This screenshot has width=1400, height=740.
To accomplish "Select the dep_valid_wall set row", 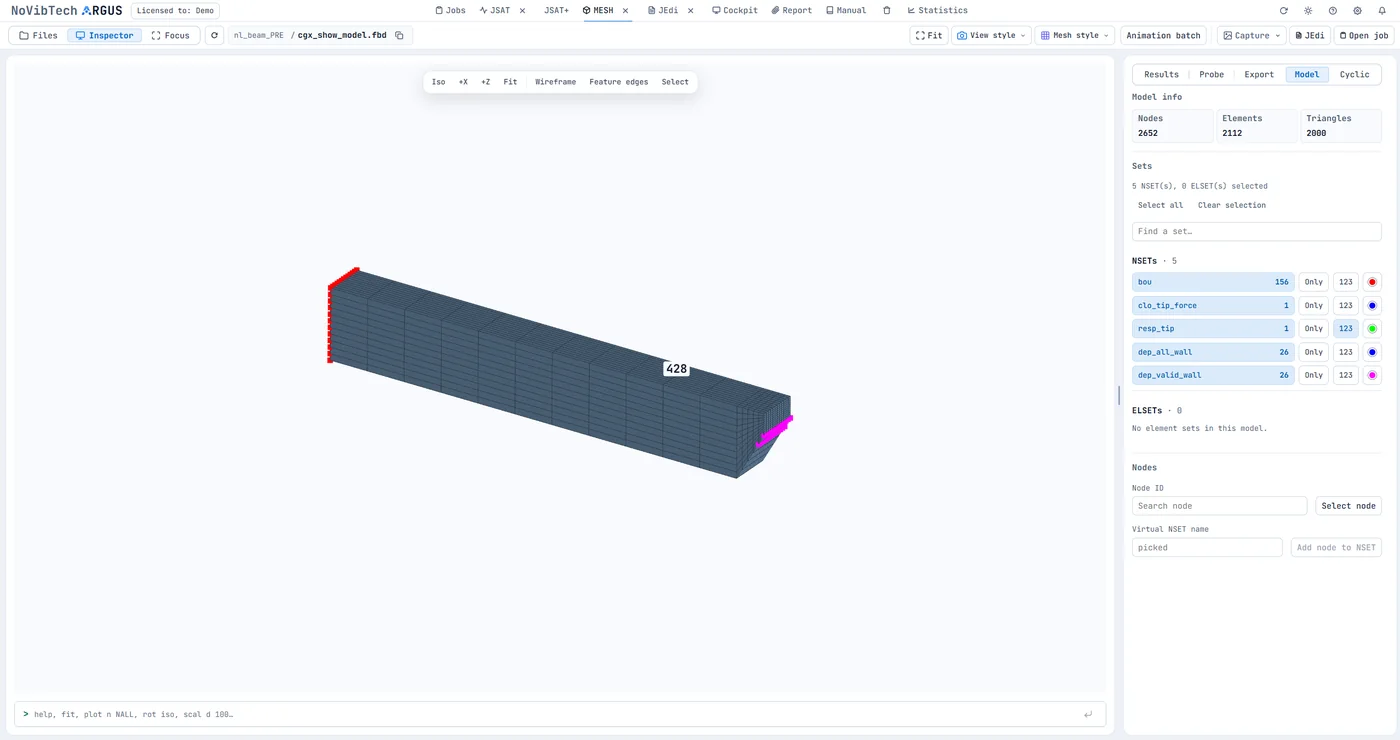I will pyautogui.click(x=1213, y=375).
